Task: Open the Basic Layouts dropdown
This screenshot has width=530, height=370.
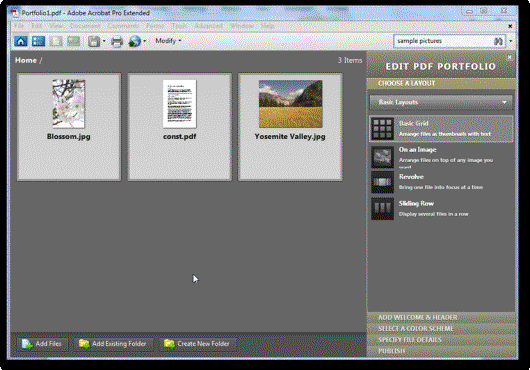Action: [x=441, y=102]
